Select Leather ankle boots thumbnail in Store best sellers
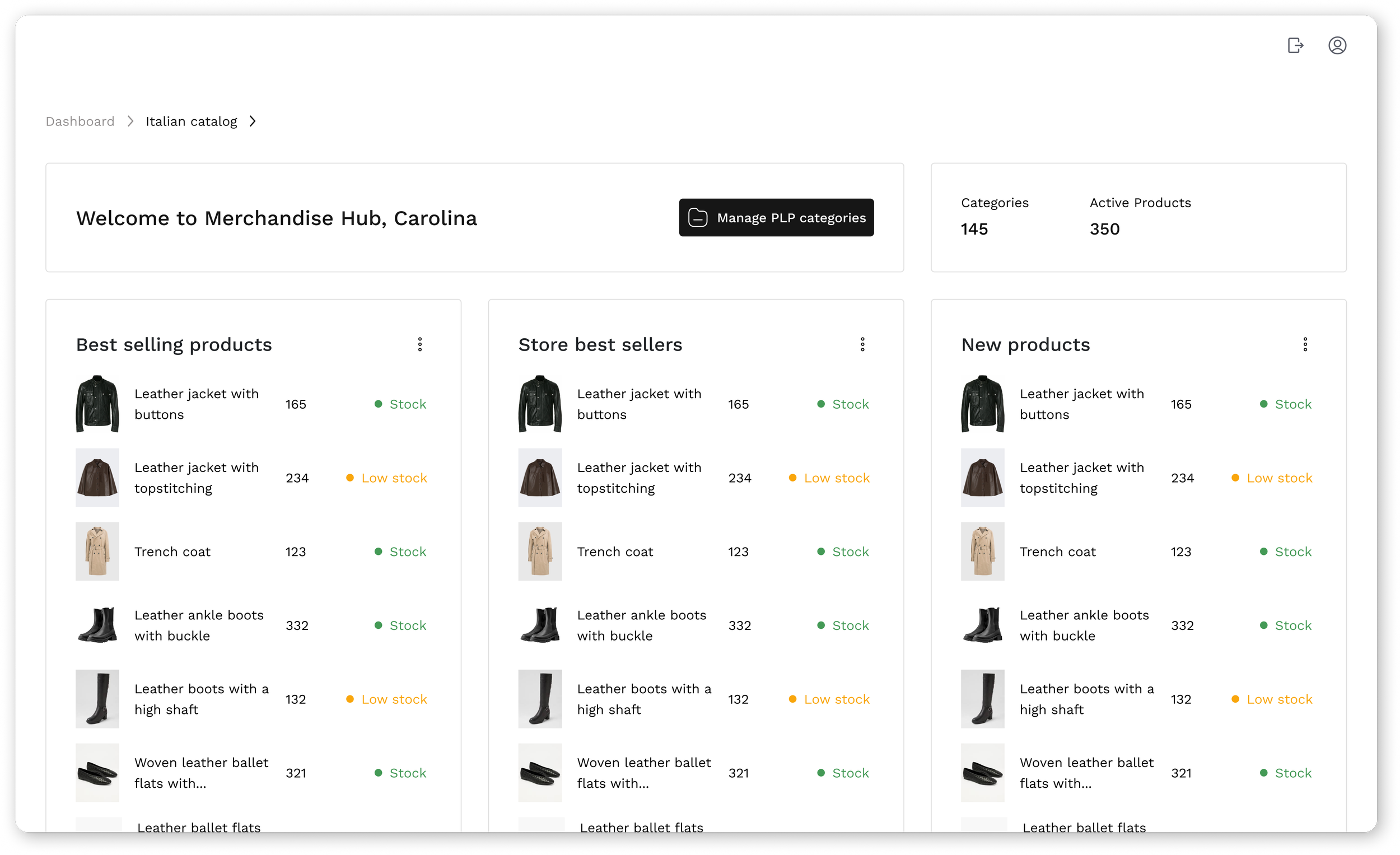This screenshot has height=855, width=1400. (540, 625)
